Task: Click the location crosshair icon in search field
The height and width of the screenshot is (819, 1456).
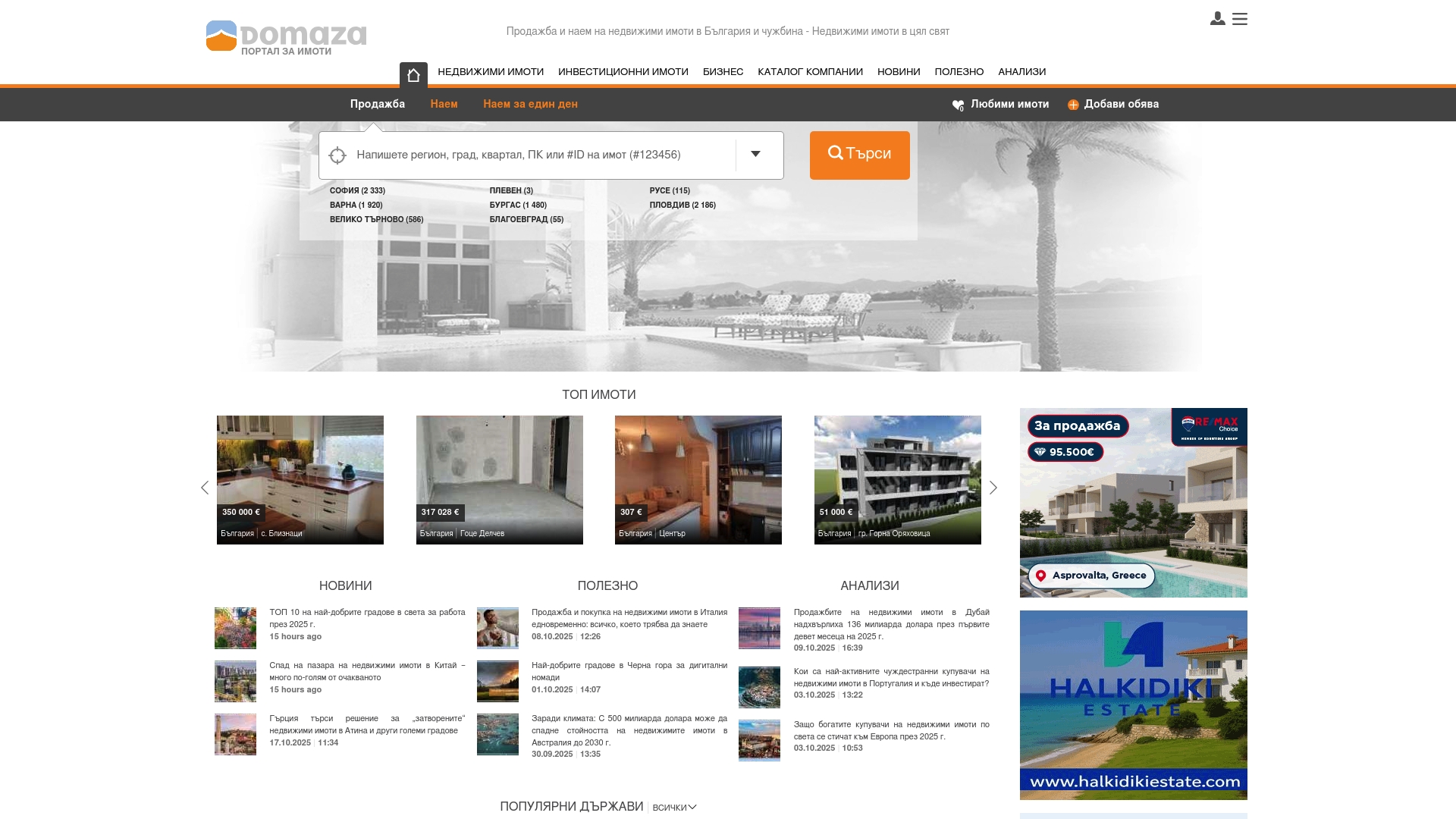Action: 337,155
